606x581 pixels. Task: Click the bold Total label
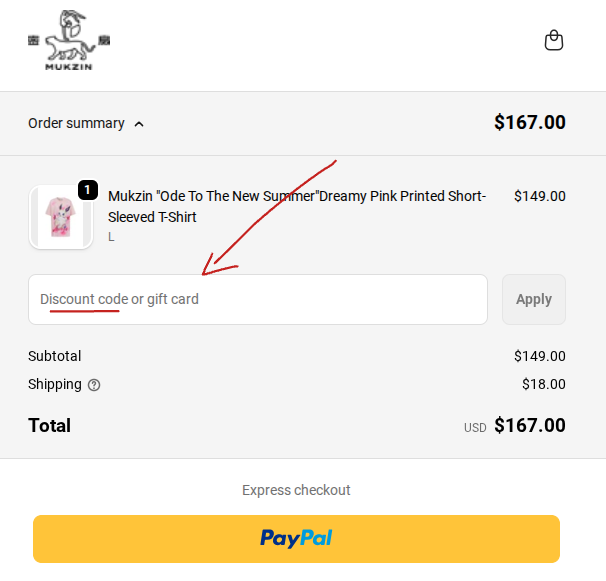point(50,425)
